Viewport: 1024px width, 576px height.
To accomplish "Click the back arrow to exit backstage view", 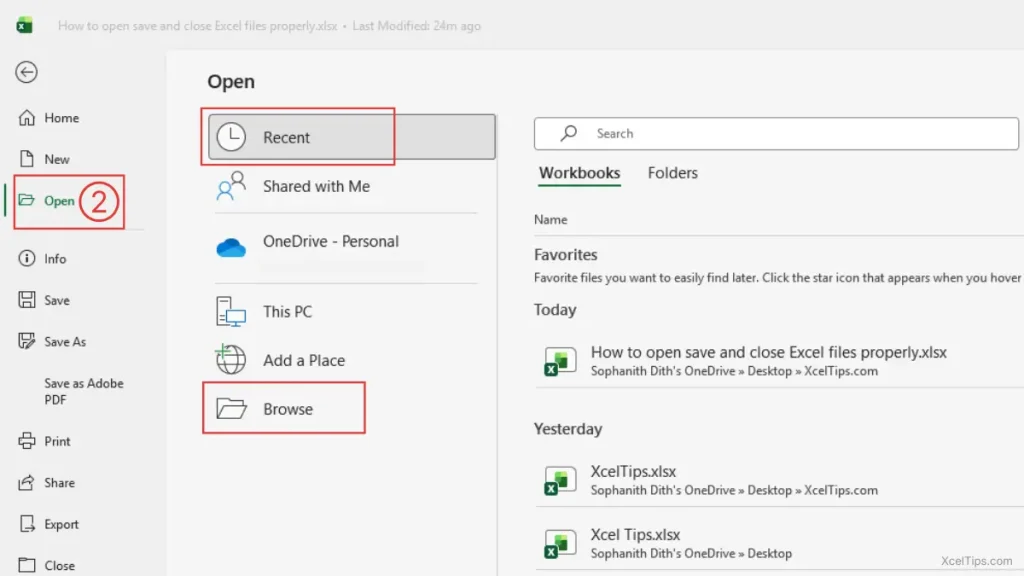I will [24, 72].
